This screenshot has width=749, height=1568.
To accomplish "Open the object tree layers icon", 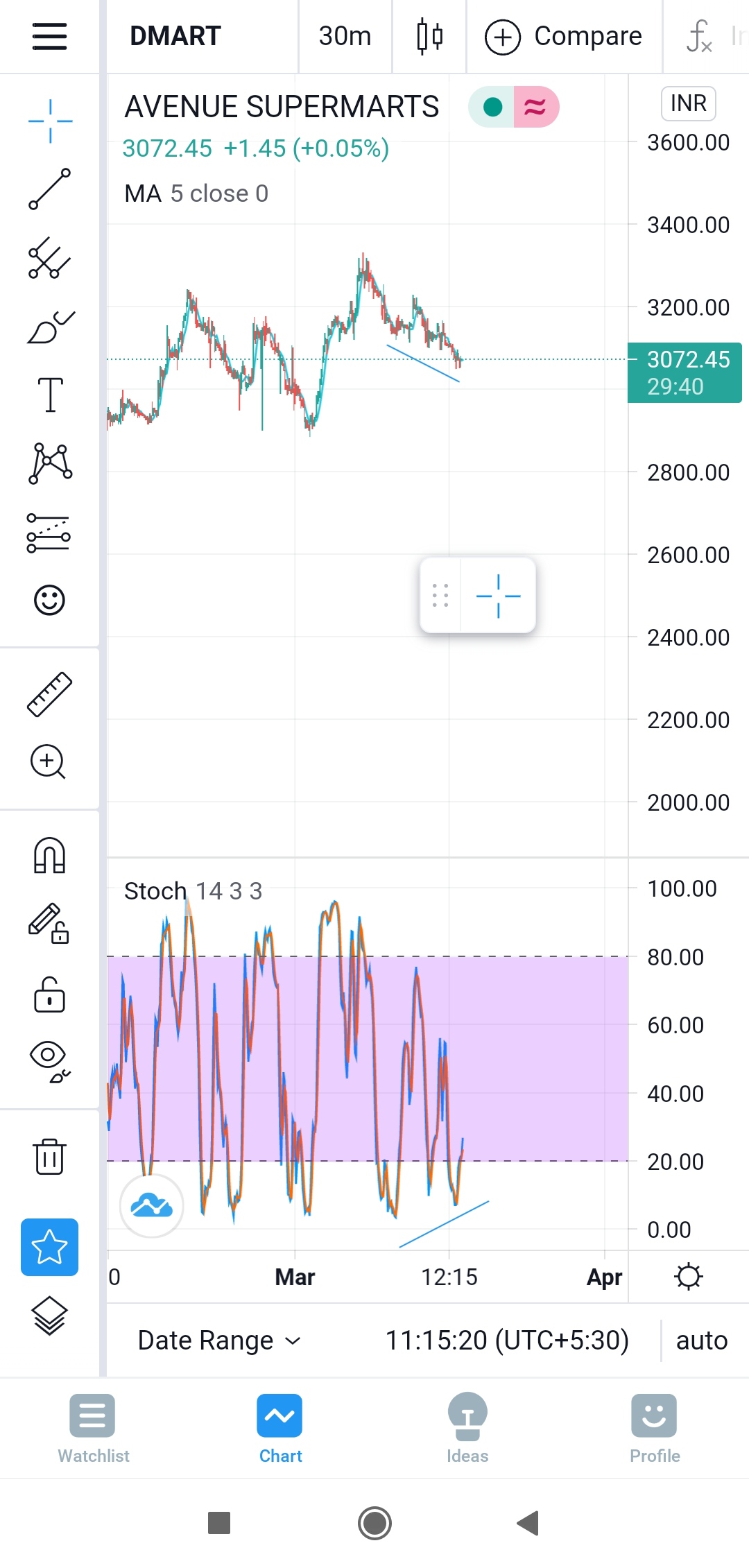I will [50, 1316].
